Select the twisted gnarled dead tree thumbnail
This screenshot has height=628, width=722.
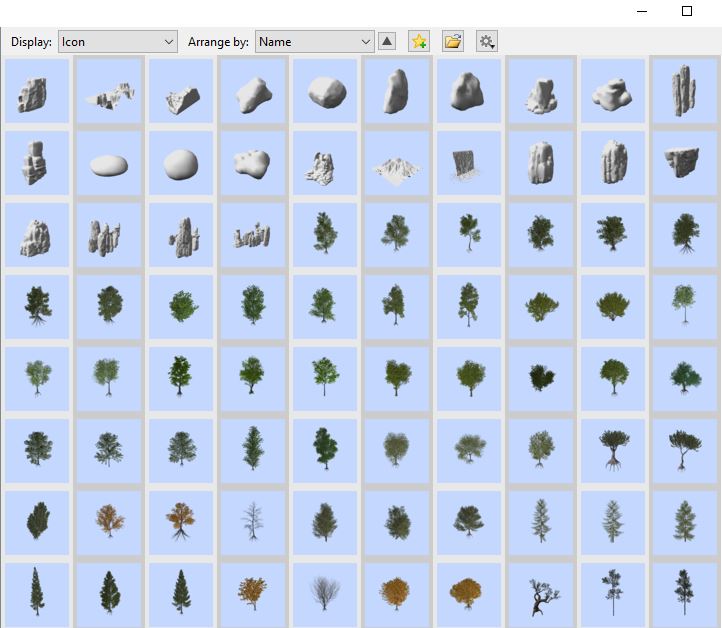coord(541,595)
